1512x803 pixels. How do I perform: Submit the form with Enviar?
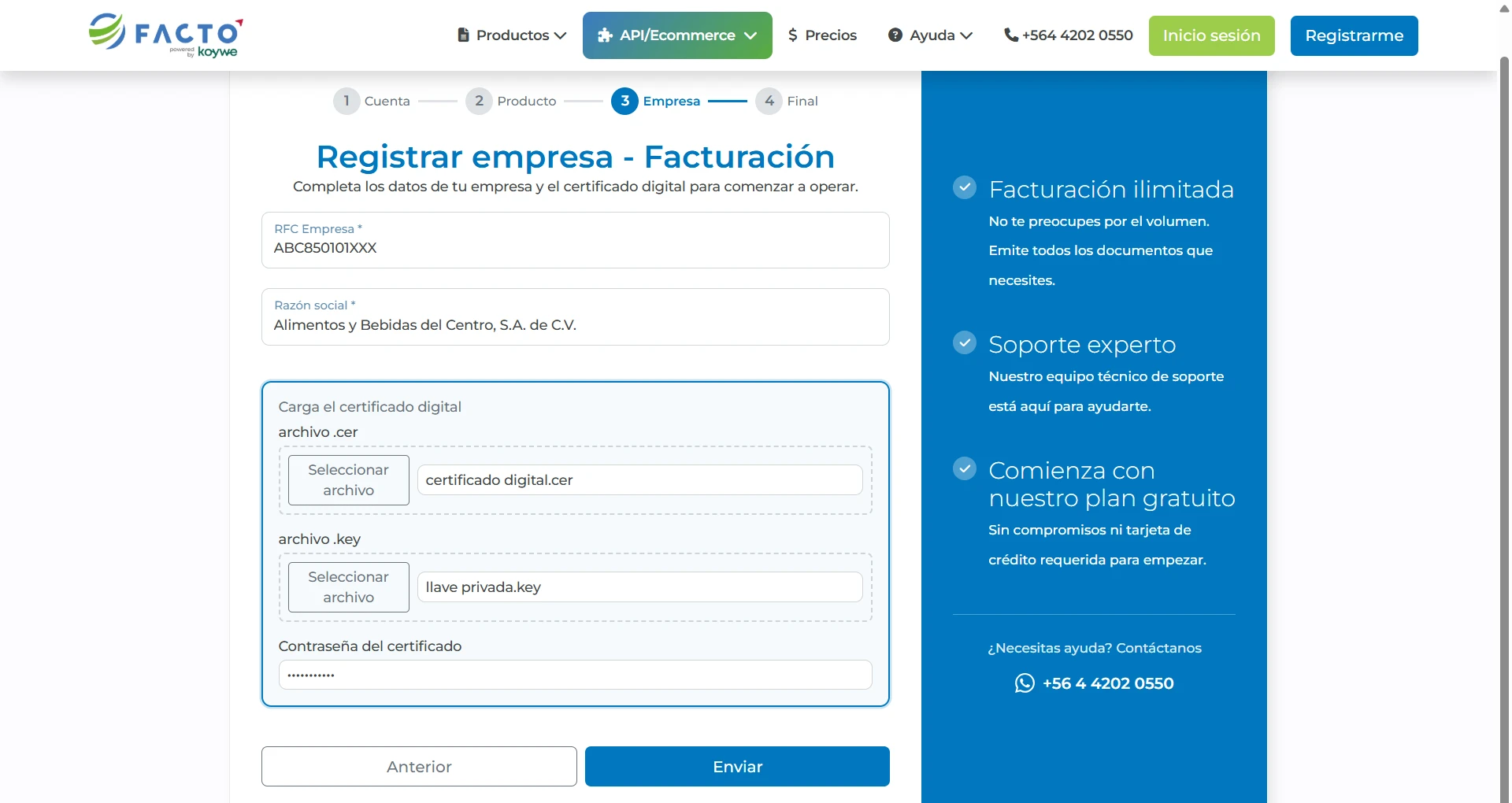[x=737, y=766]
